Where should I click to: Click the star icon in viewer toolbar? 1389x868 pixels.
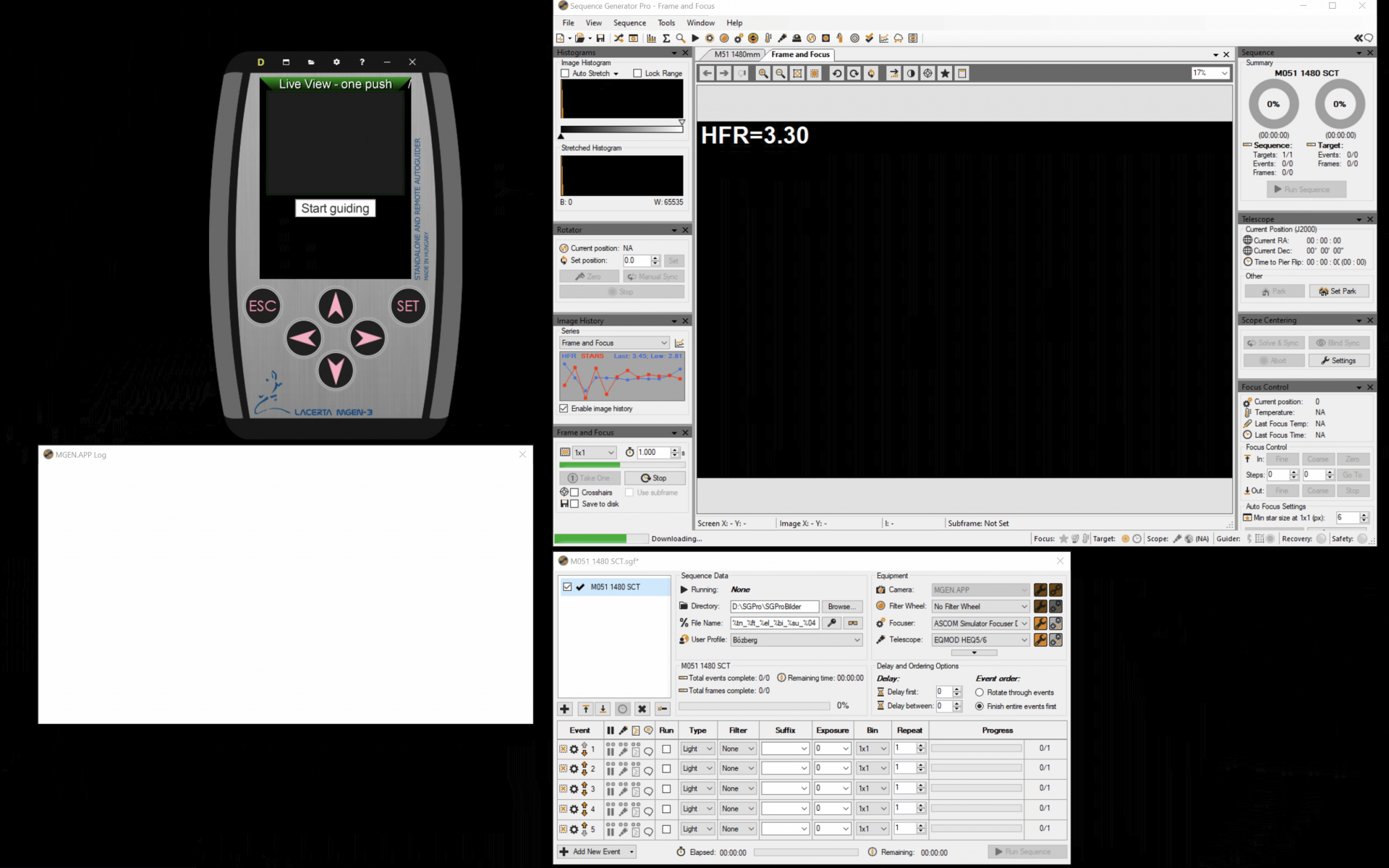[x=945, y=73]
